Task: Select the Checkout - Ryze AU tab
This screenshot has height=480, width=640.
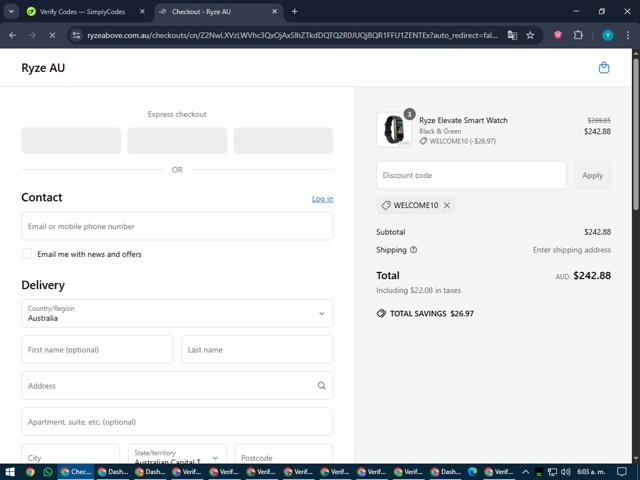Action: point(218,11)
